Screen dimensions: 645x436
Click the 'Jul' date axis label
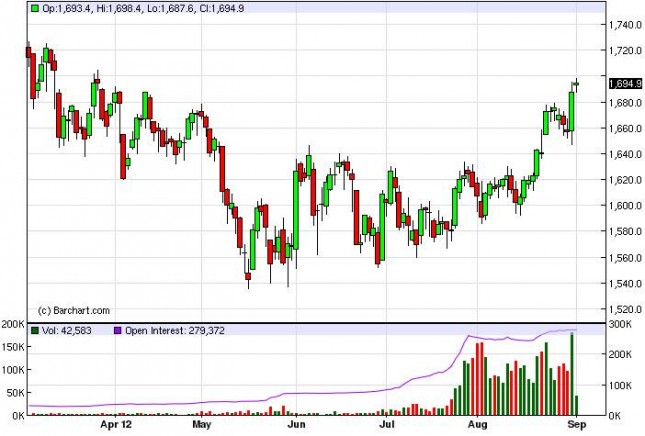pos(386,424)
